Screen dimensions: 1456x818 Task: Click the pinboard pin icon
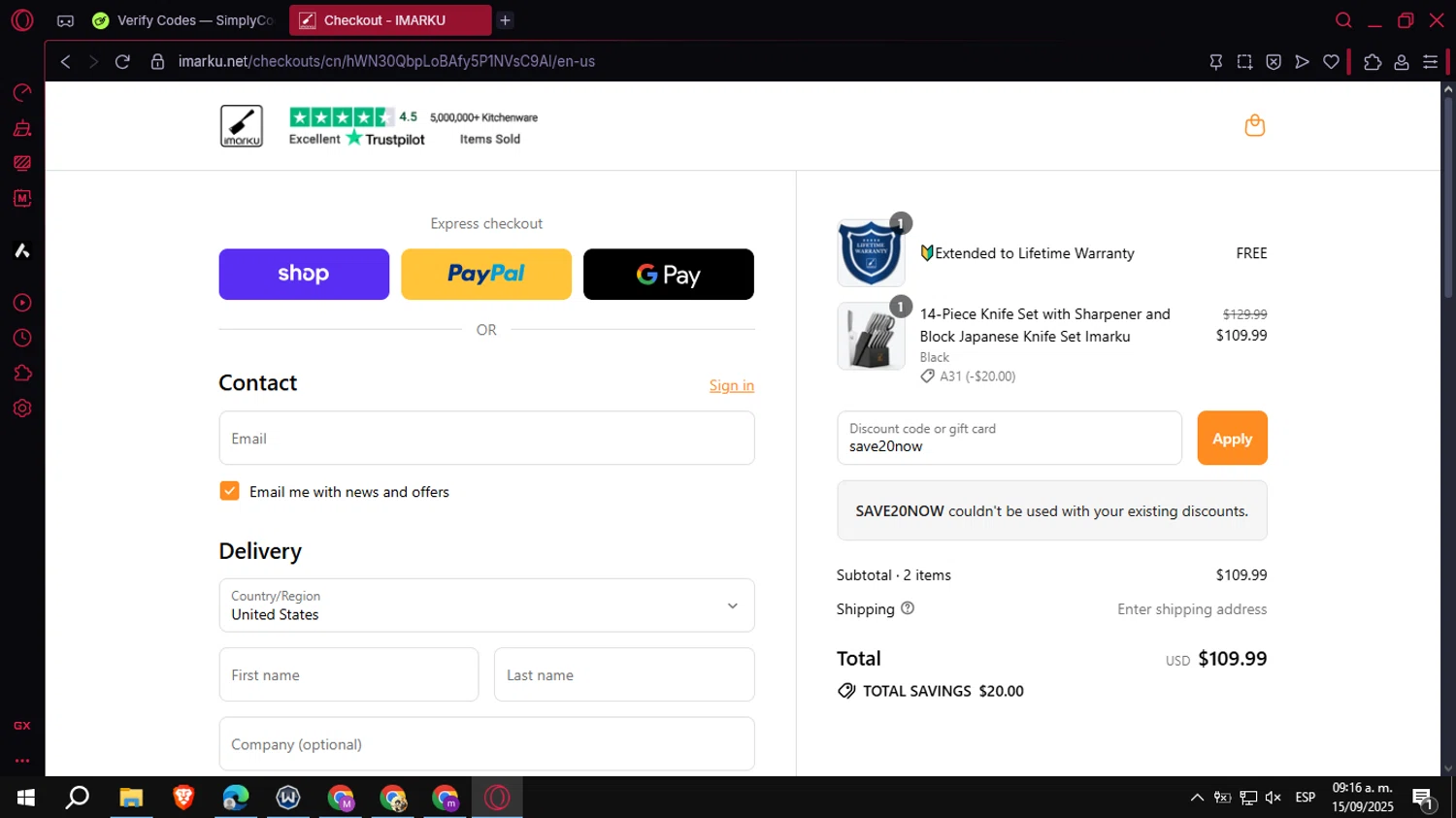[1215, 61]
